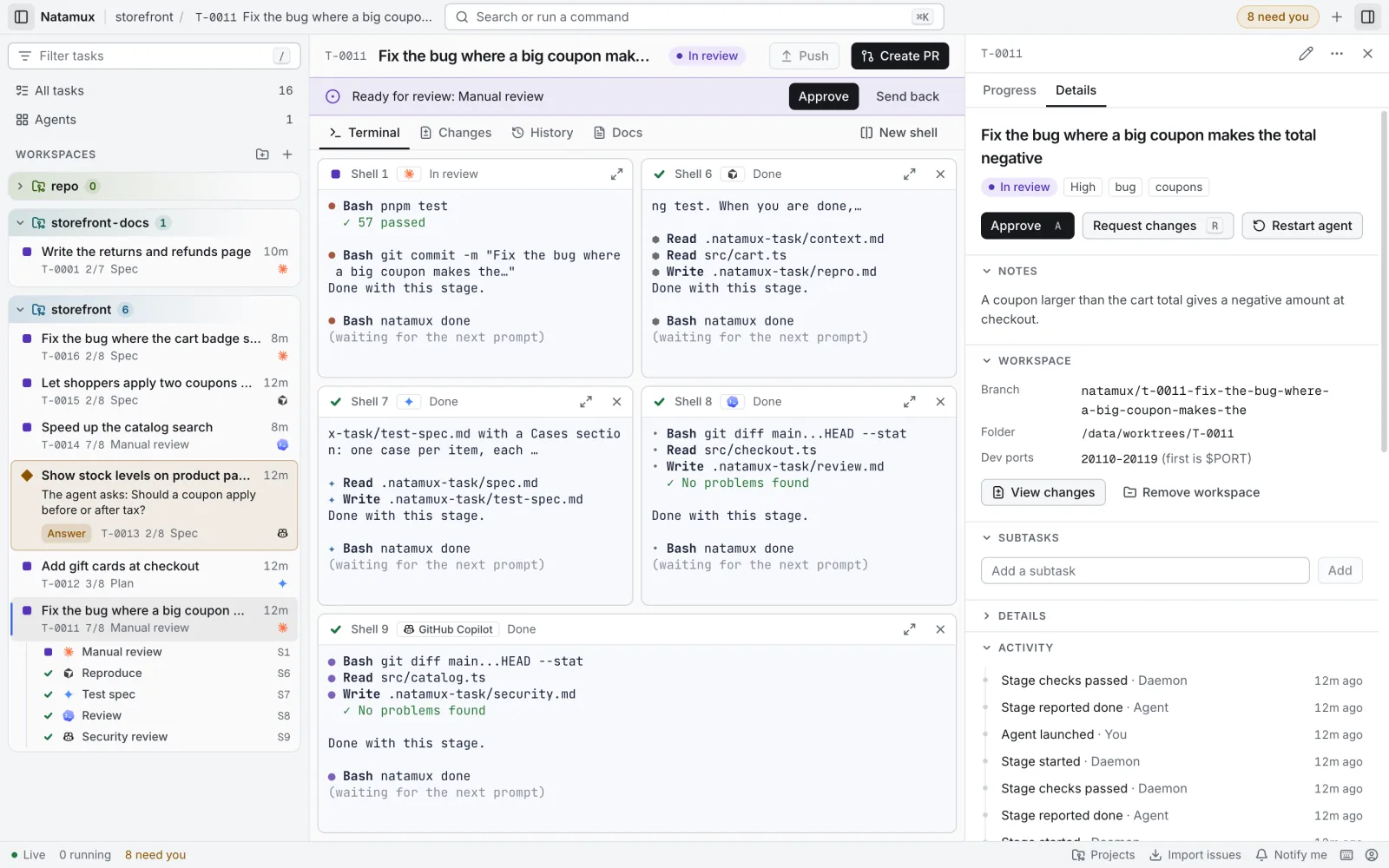Screen dimensions: 1389x868
Task: Collapse the storefront-docs workspace
Action: (x=20, y=223)
